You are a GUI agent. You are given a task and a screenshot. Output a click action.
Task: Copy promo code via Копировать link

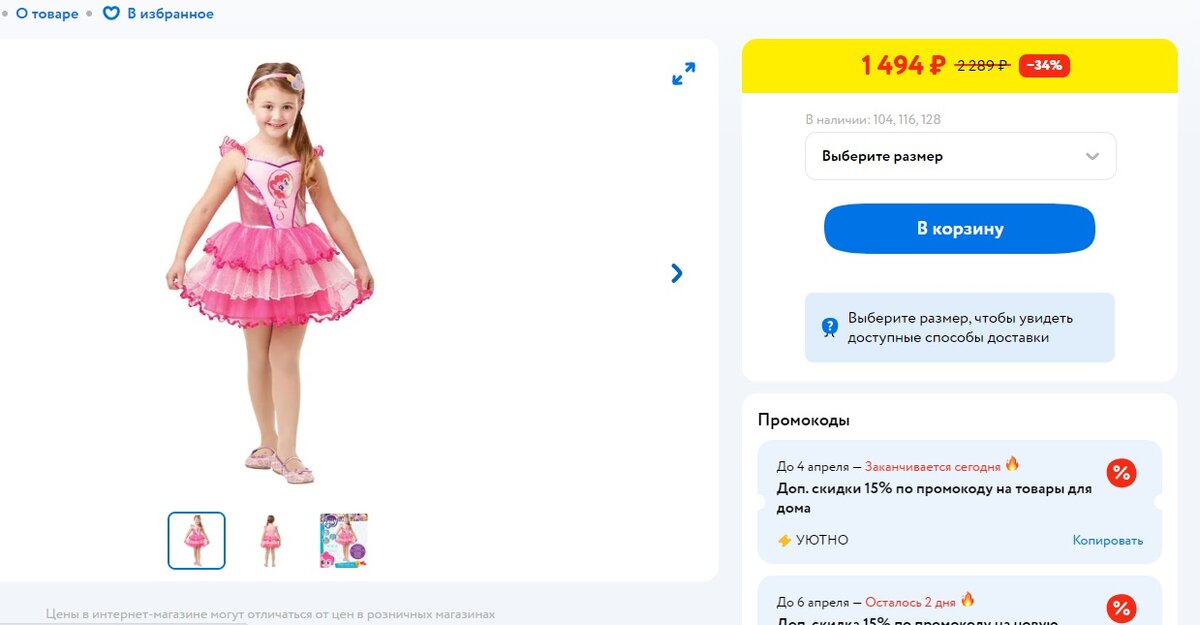(x=1108, y=540)
